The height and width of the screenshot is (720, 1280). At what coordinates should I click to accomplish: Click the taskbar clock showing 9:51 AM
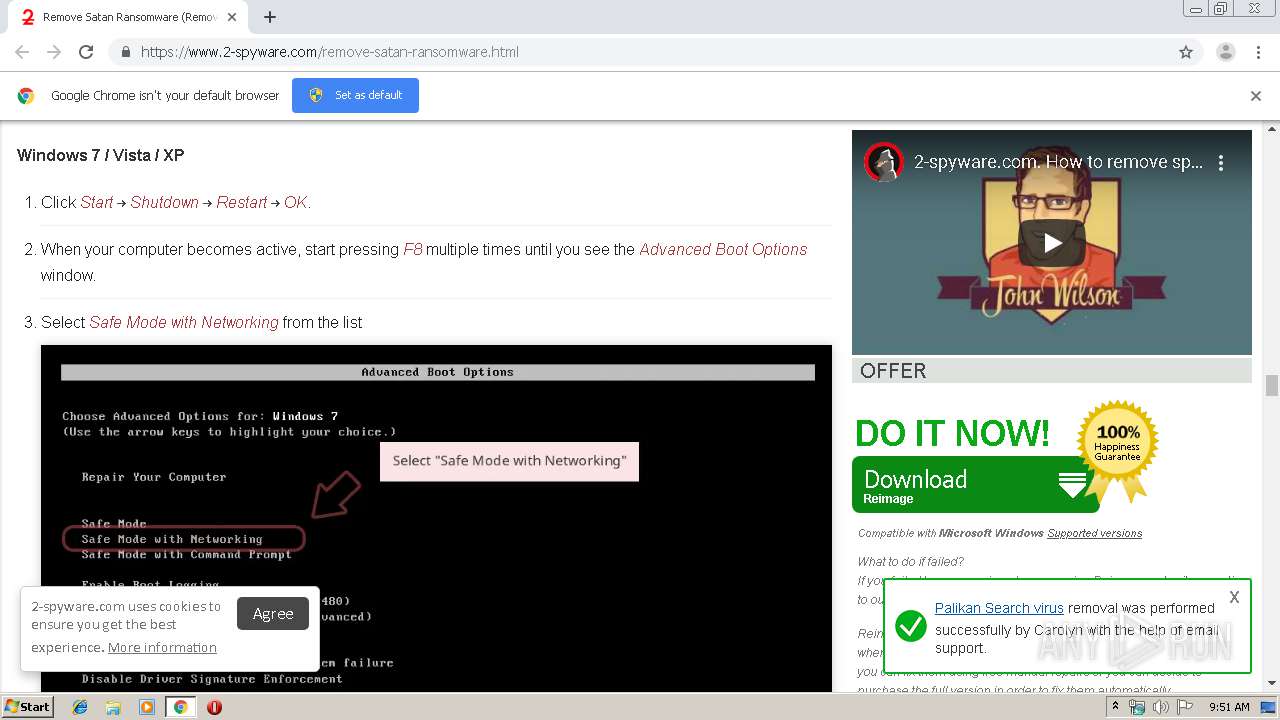1229,707
